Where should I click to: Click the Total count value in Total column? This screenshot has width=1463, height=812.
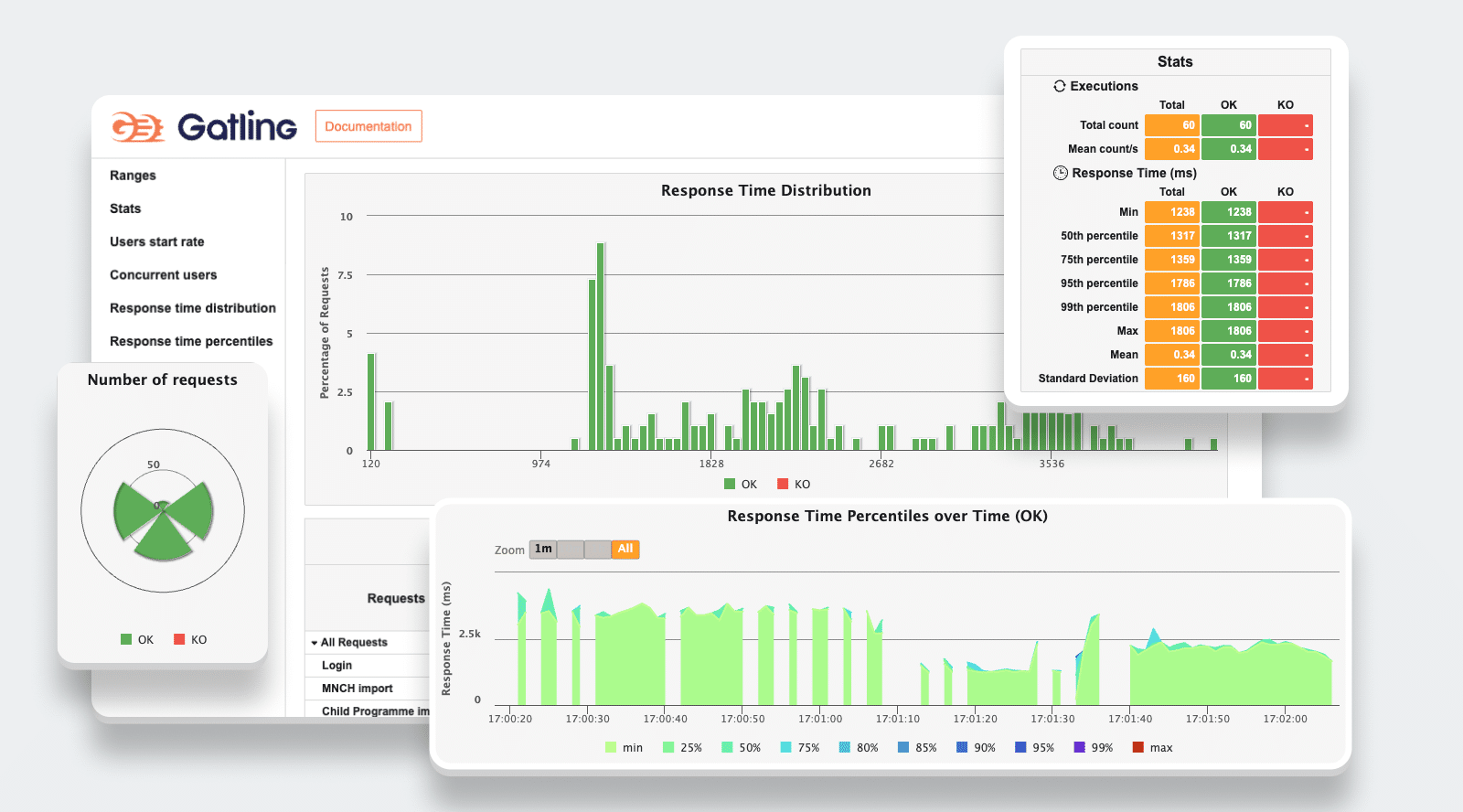pyautogui.click(x=1172, y=125)
